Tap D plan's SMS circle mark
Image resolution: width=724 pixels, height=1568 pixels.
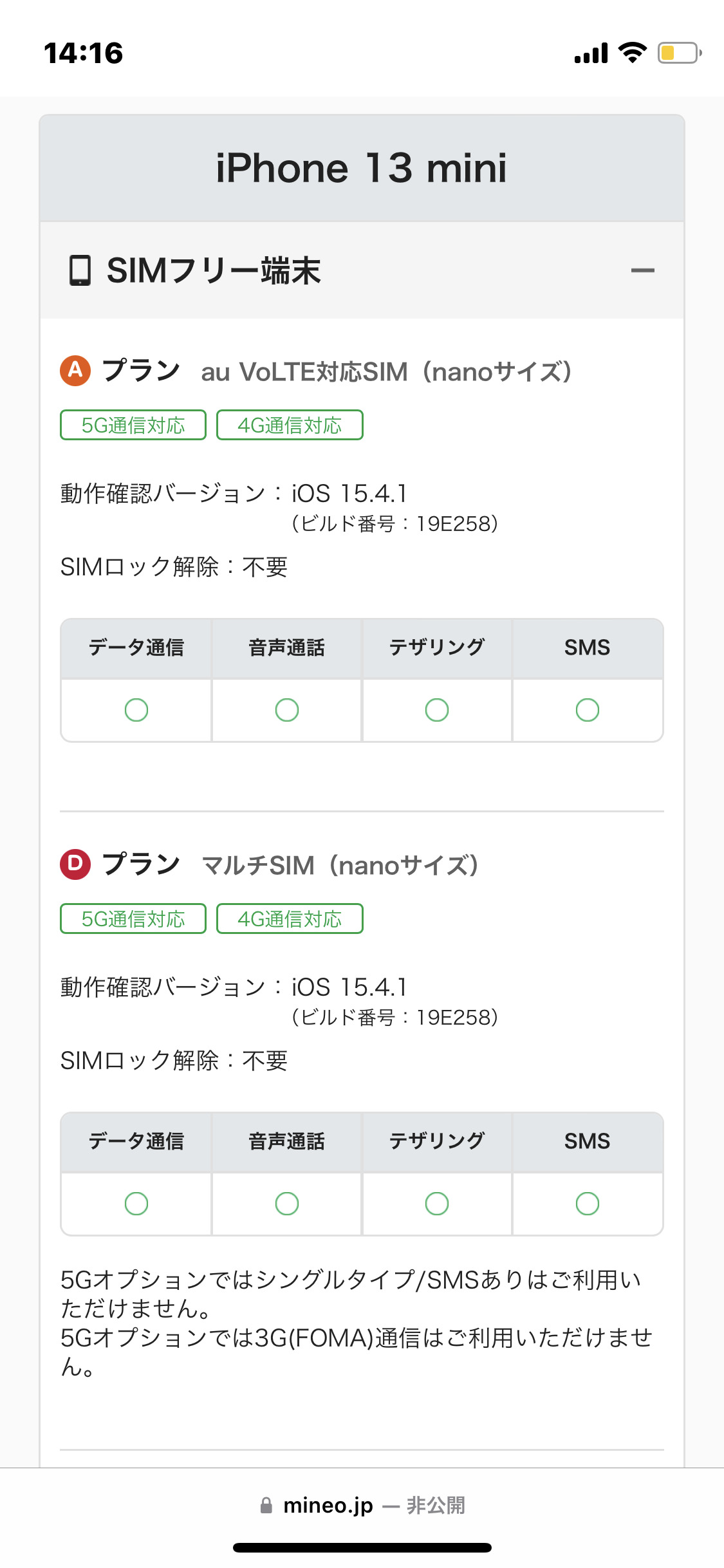click(x=587, y=1203)
